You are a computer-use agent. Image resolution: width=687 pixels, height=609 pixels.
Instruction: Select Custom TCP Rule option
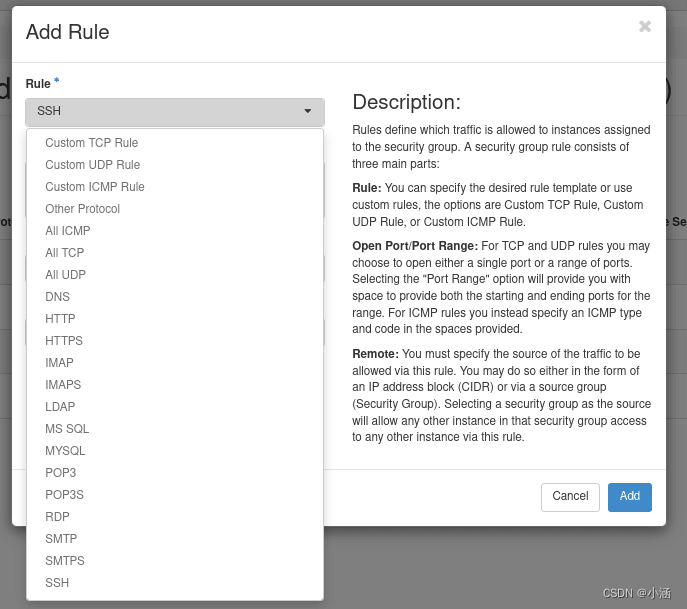pos(92,143)
